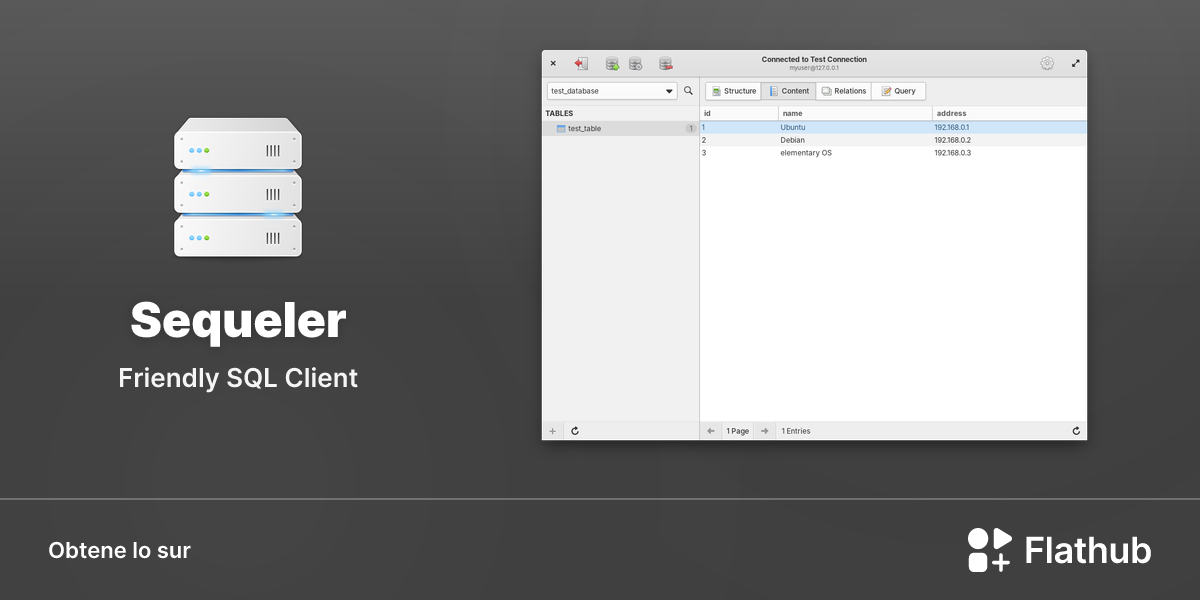The height and width of the screenshot is (600, 1200).
Task: Go to the previous page with the left arrow
Action: (x=711, y=431)
